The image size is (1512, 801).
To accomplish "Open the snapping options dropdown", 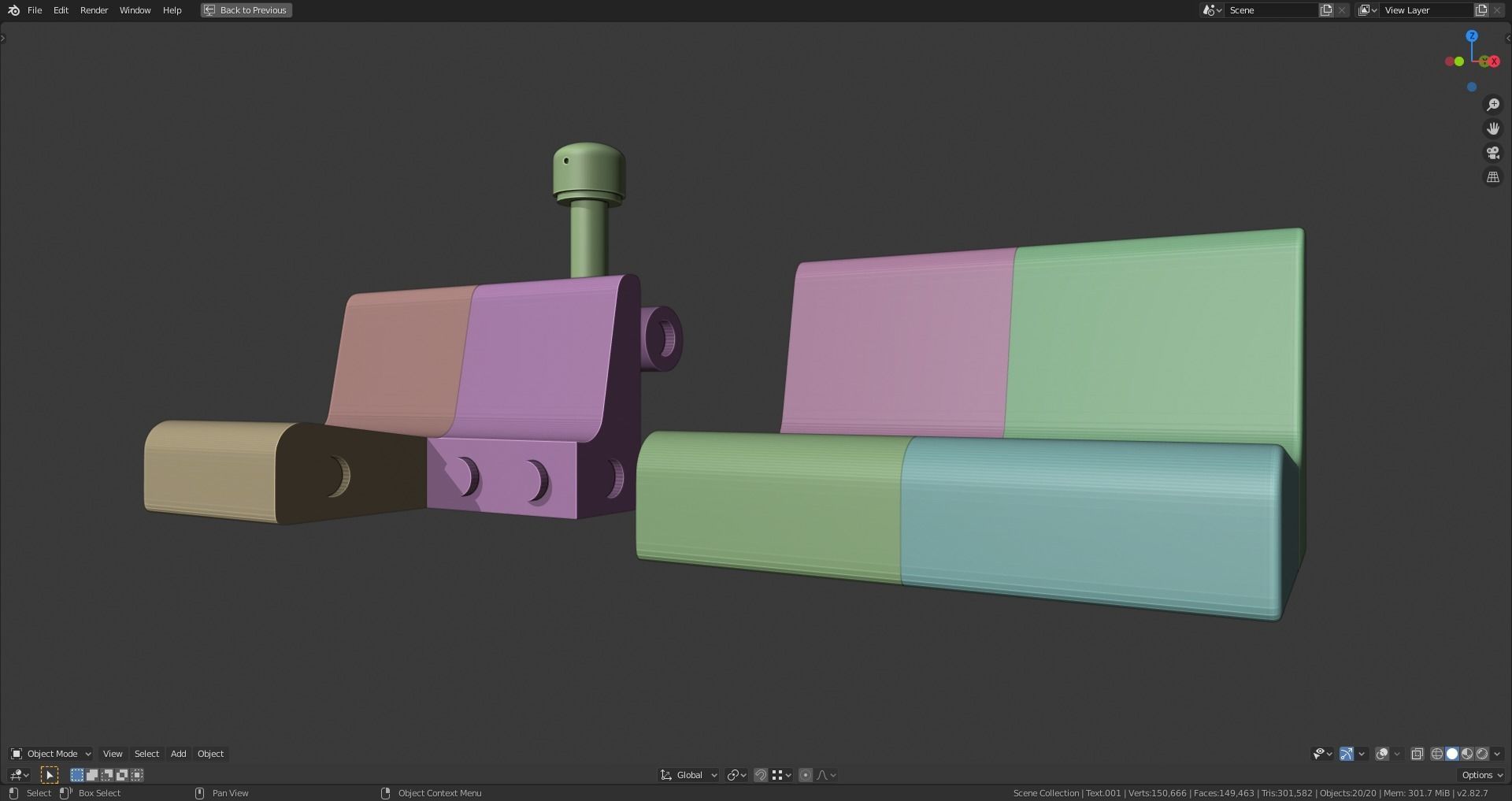I will pyautogui.click(x=781, y=775).
